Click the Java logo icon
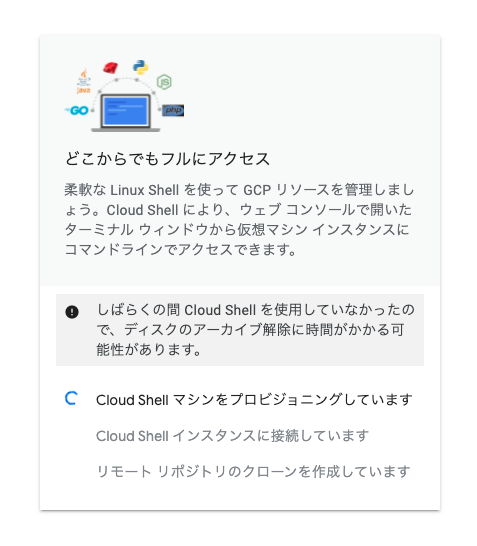This screenshot has width=477, height=546. (x=84, y=81)
